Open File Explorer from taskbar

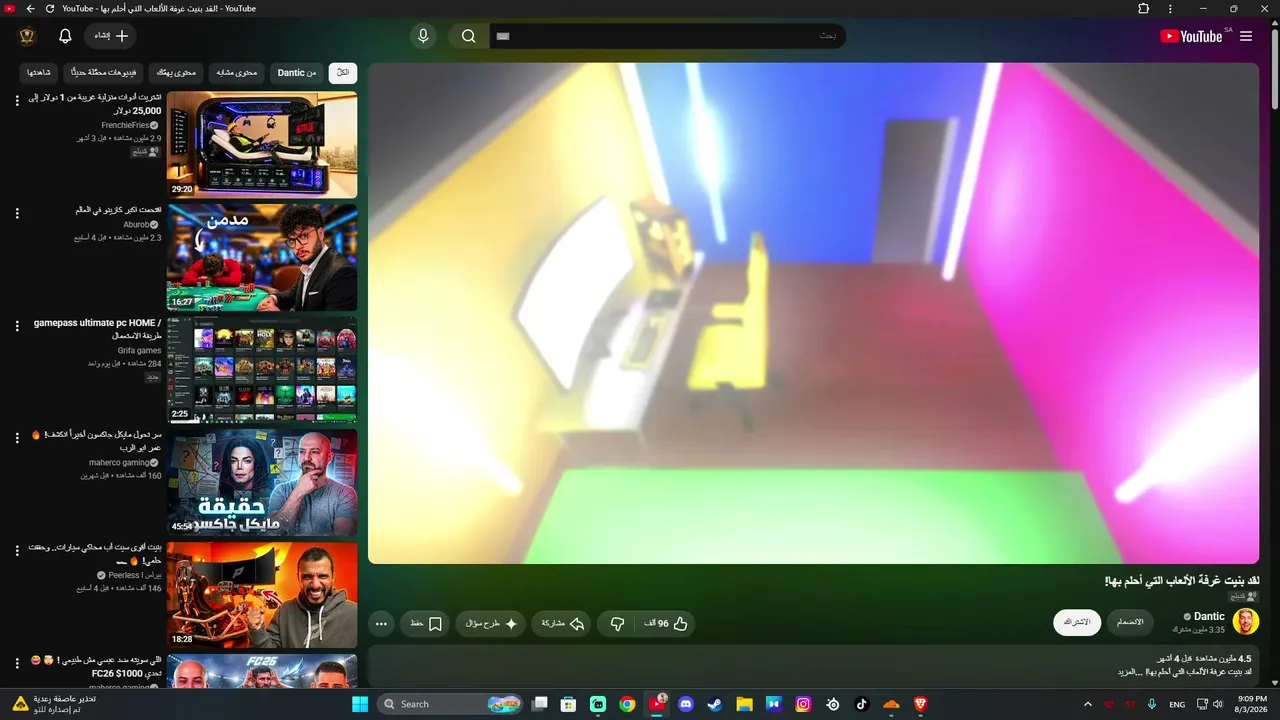(745, 704)
